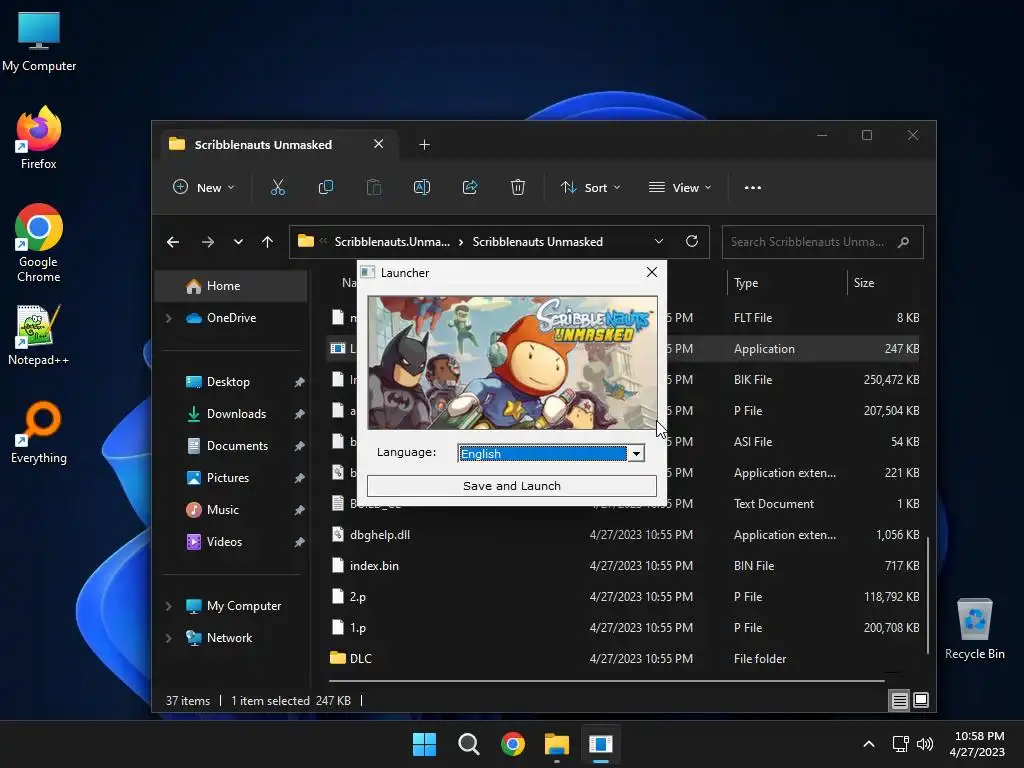This screenshot has height=768, width=1024.
Task: Click the Share icon in toolbar
Action: pyautogui.click(x=470, y=187)
